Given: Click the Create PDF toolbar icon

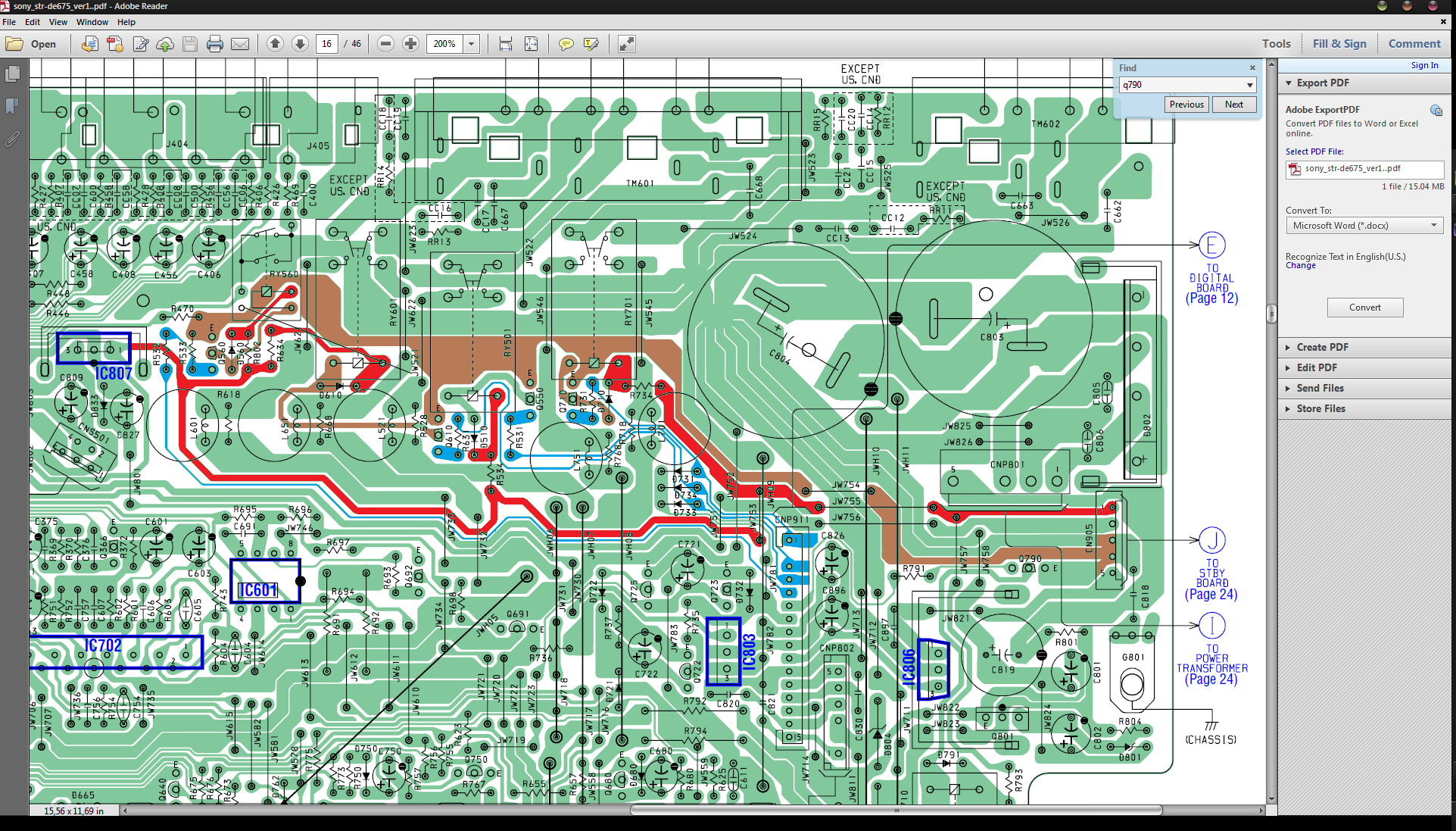Looking at the screenshot, I should pyautogui.click(x=115, y=44).
